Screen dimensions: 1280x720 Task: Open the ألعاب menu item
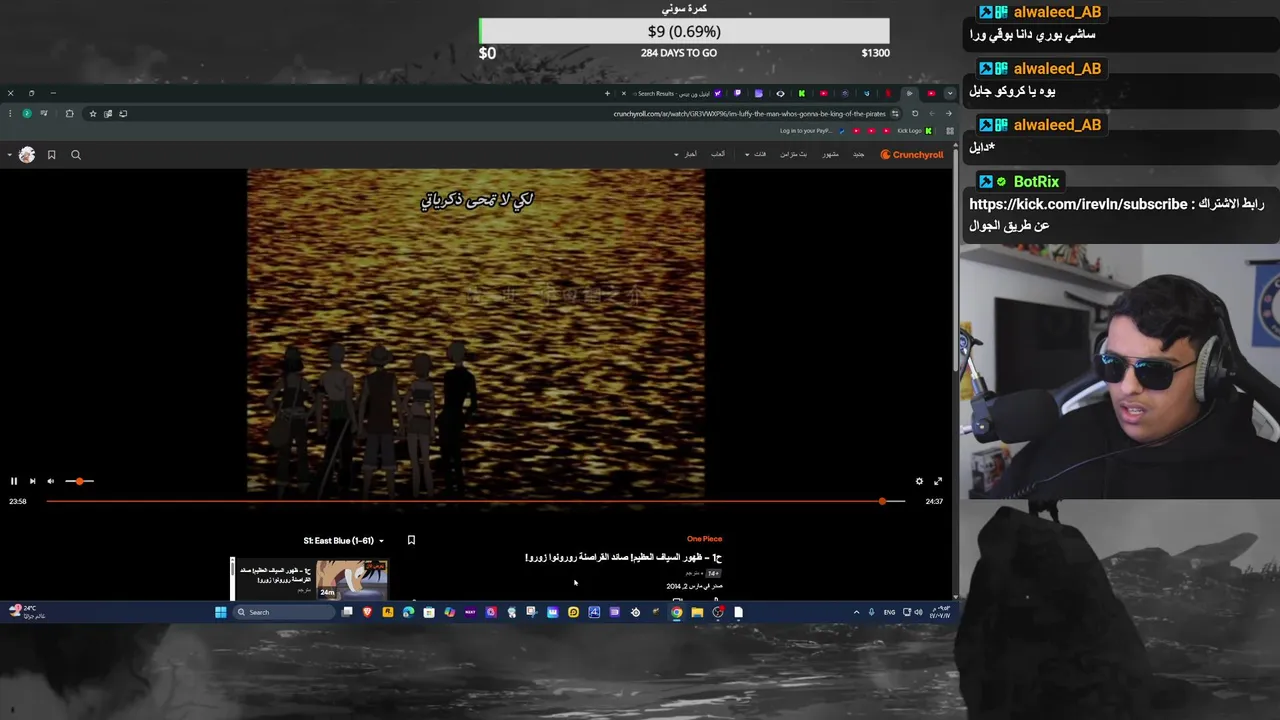(x=718, y=154)
